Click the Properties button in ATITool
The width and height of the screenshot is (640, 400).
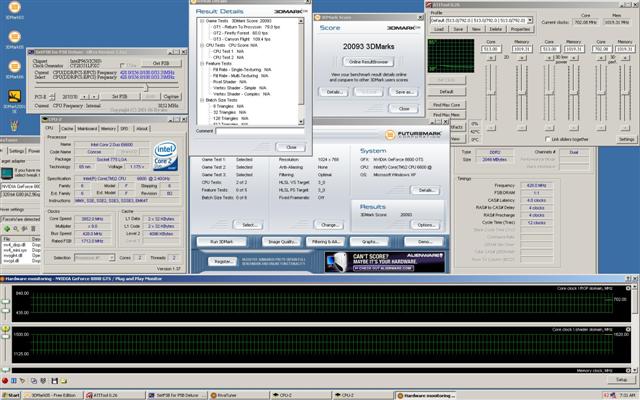tap(520, 29)
